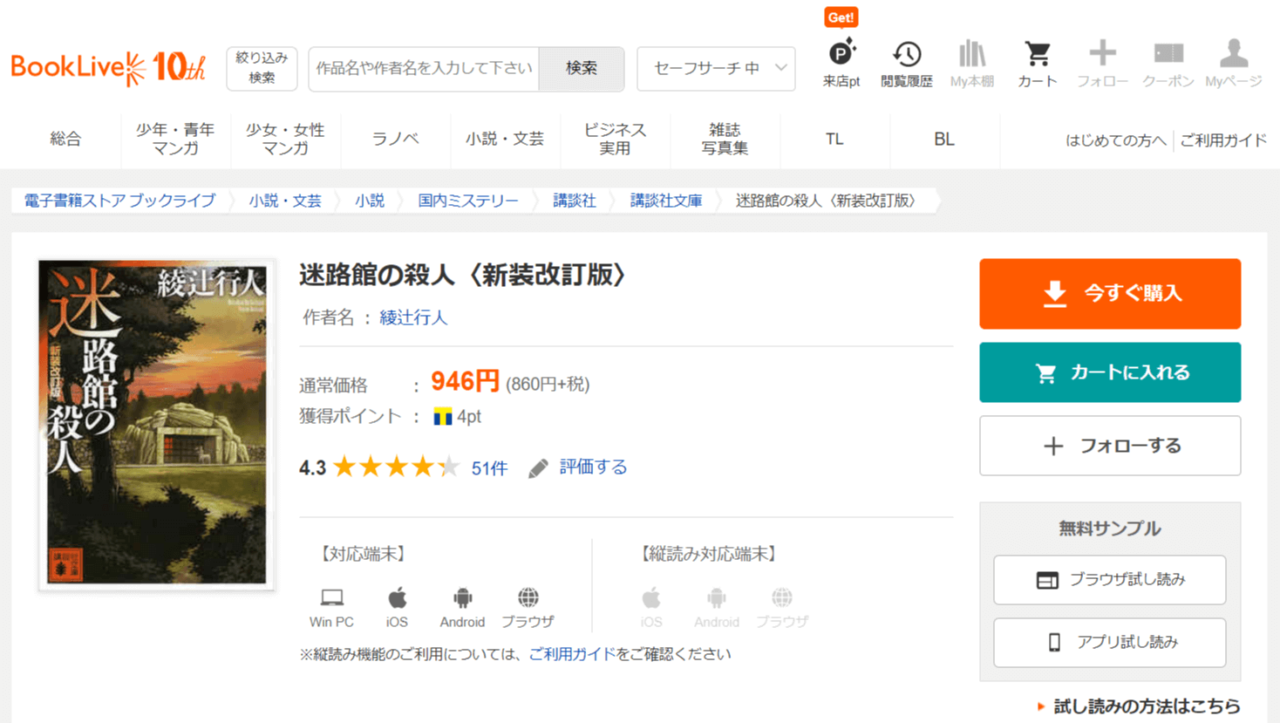Select the ラノベ category tab
The width and height of the screenshot is (1280, 723).
pos(395,140)
